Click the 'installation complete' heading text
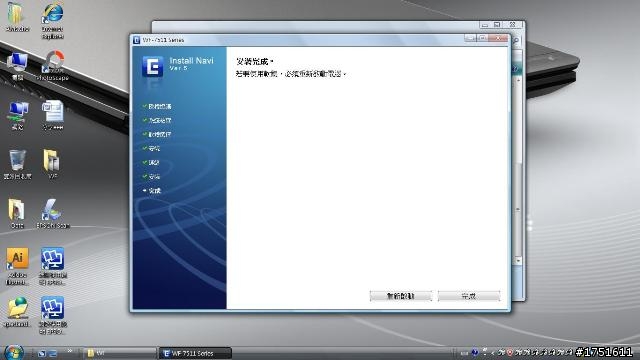Screen dimensions: 640x360 (x=254, y=62)
